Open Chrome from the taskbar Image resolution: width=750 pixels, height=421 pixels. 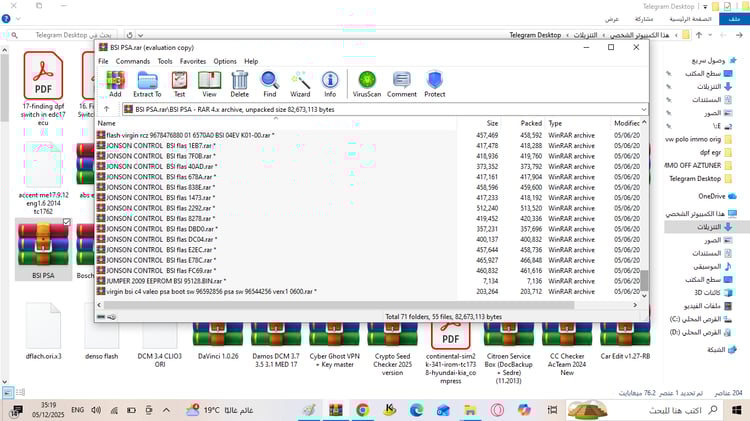pos(363,410)
